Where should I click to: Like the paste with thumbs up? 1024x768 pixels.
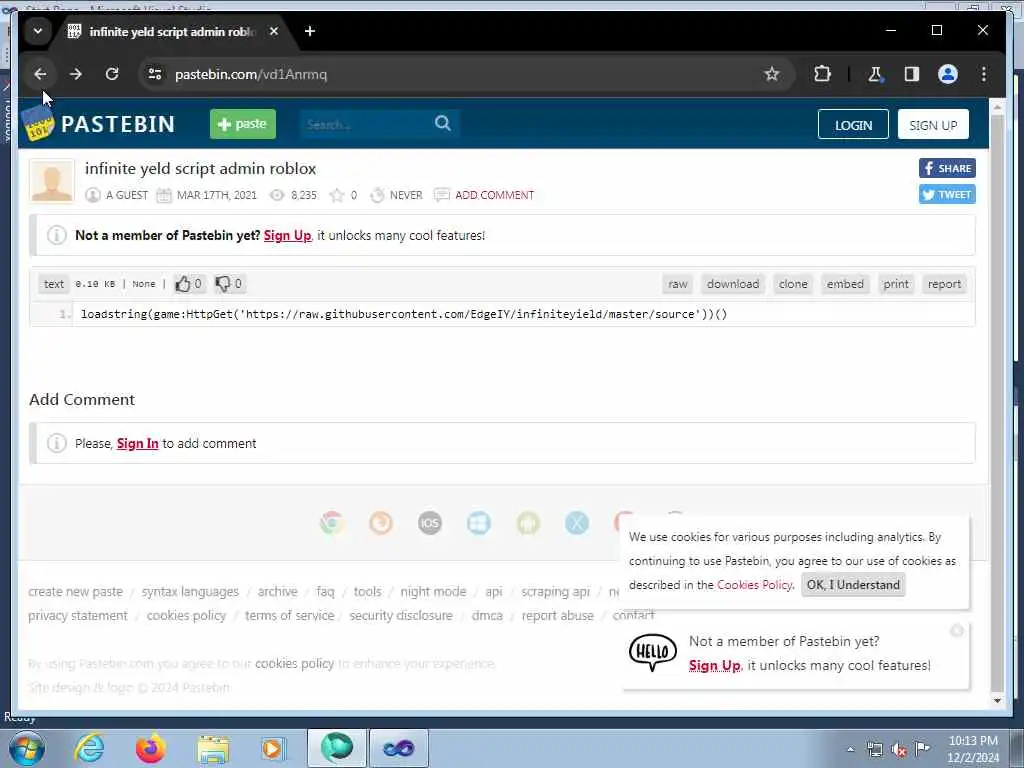[x=188, y=283]
